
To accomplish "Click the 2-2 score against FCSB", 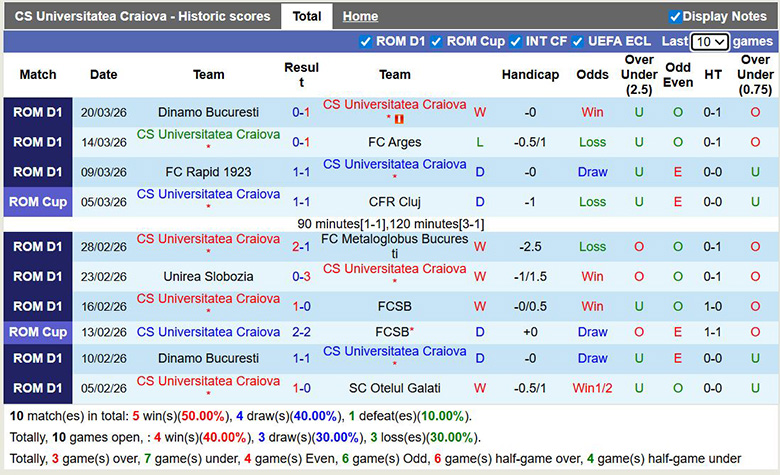I will click(x=301, y=332).
